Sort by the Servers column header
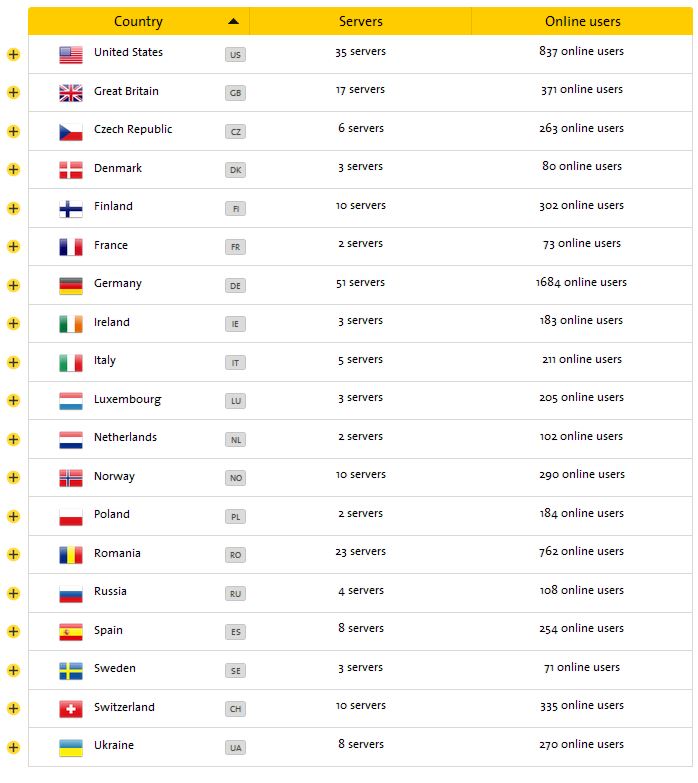The image size is (698, 783). click(x=360, y=21)
